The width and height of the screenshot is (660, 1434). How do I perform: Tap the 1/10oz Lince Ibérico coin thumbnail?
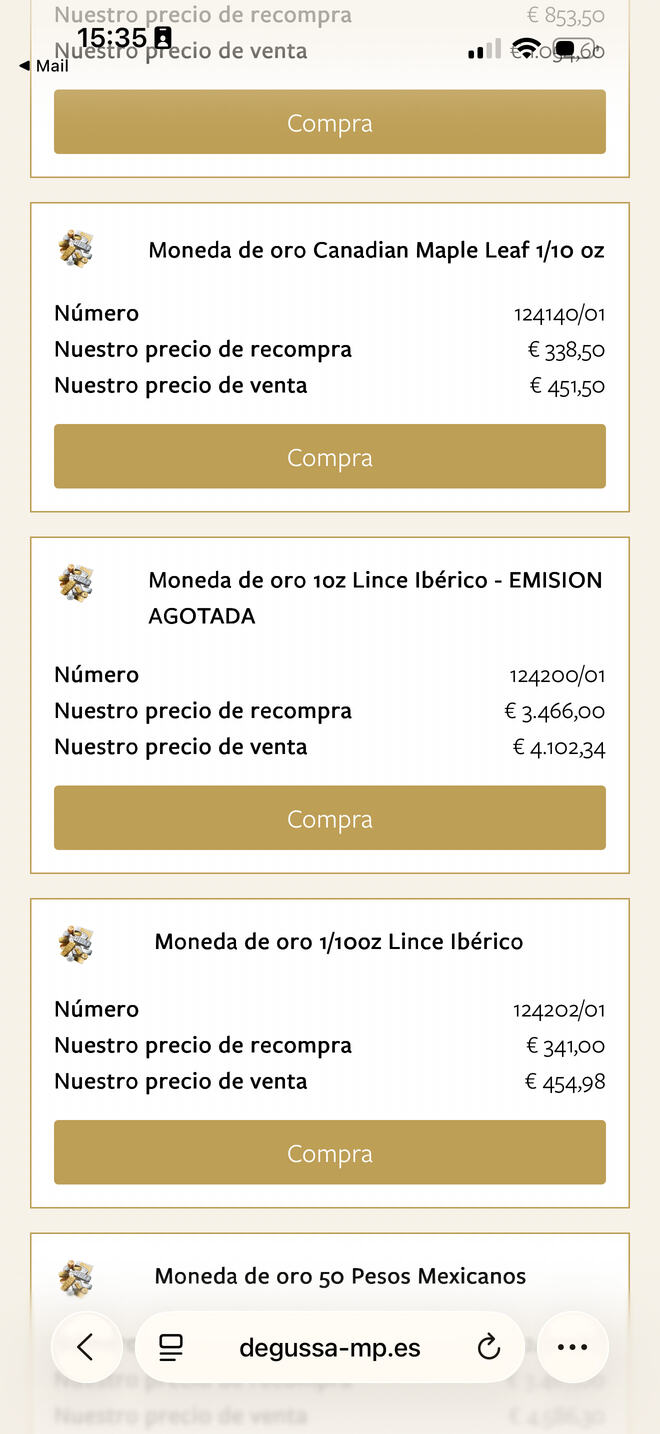[76, 942]
